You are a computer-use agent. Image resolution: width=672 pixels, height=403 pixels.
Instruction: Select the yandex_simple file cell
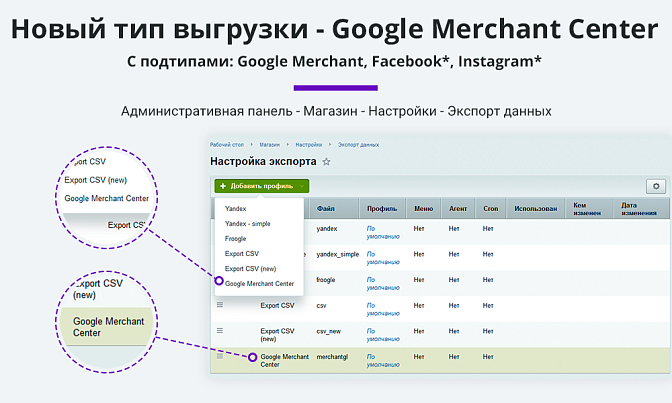338,254
